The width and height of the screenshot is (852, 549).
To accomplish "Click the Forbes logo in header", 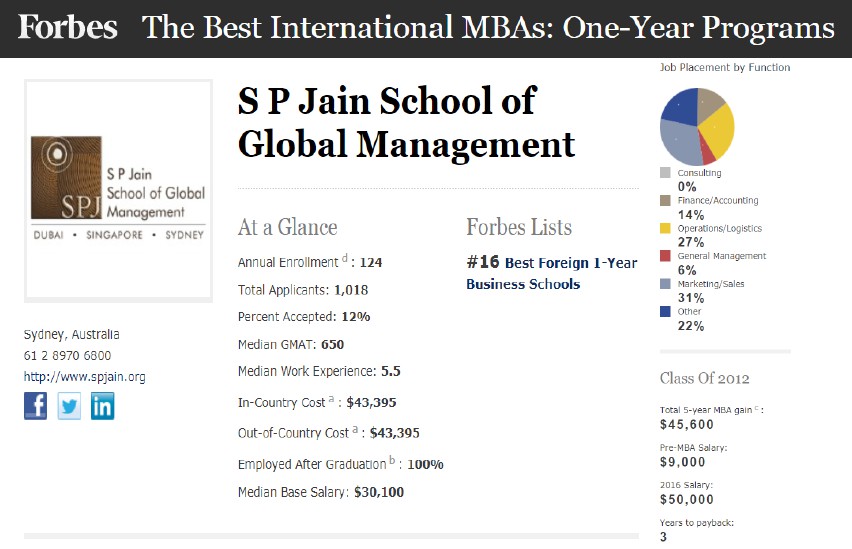I will 67,27.
